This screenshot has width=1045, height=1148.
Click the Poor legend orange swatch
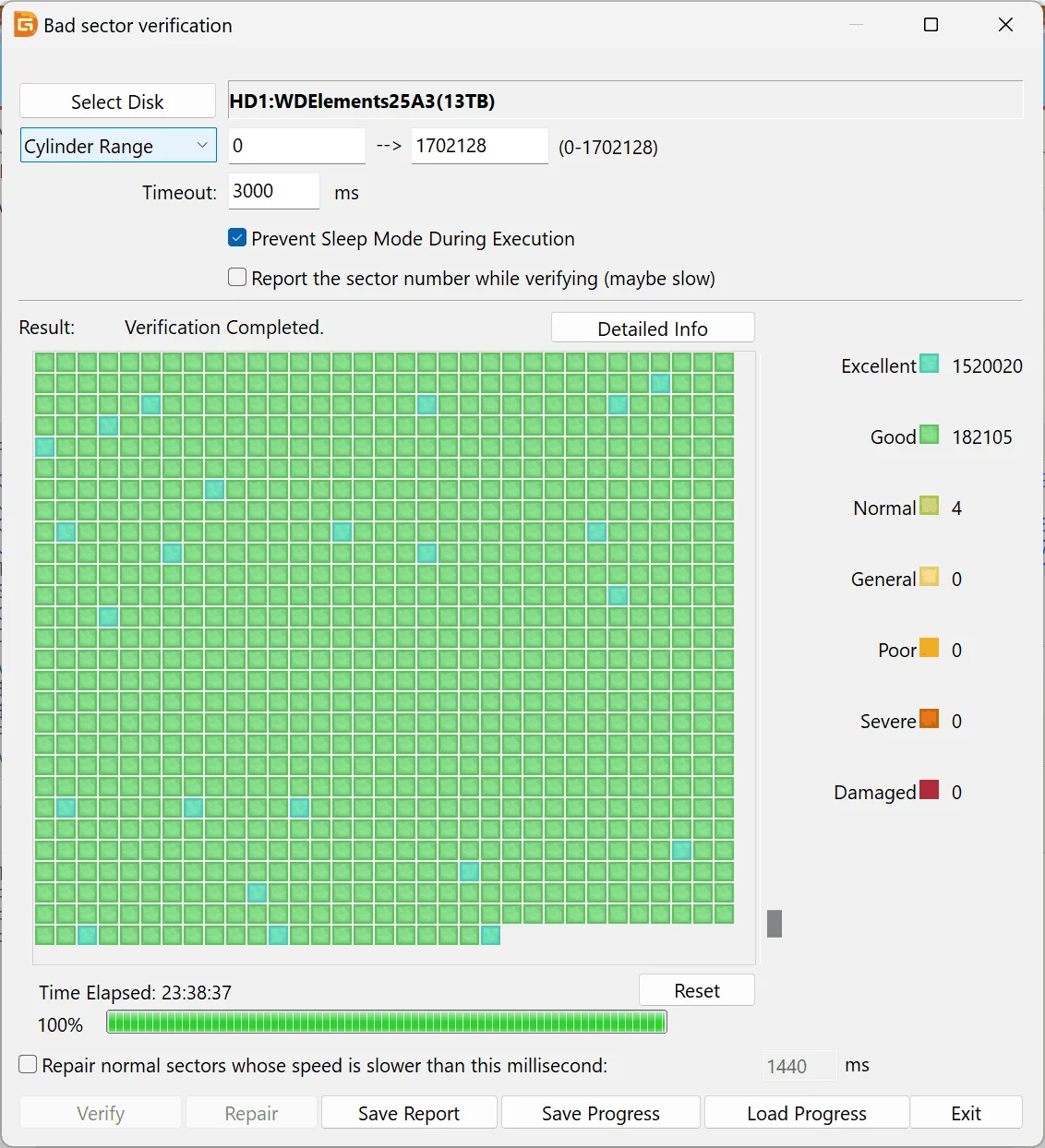[930, 649]
